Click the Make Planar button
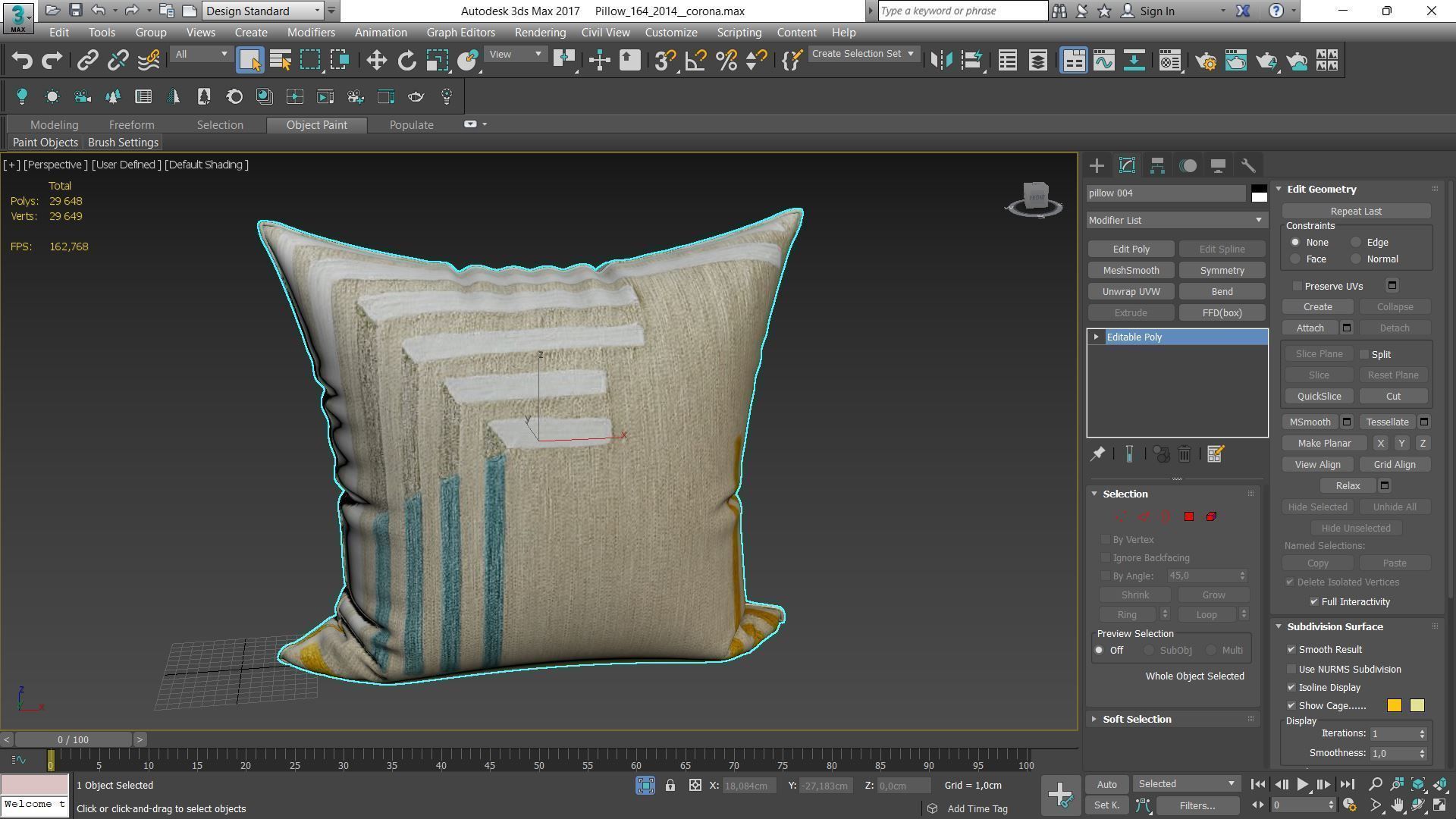 pos(1324,444)
